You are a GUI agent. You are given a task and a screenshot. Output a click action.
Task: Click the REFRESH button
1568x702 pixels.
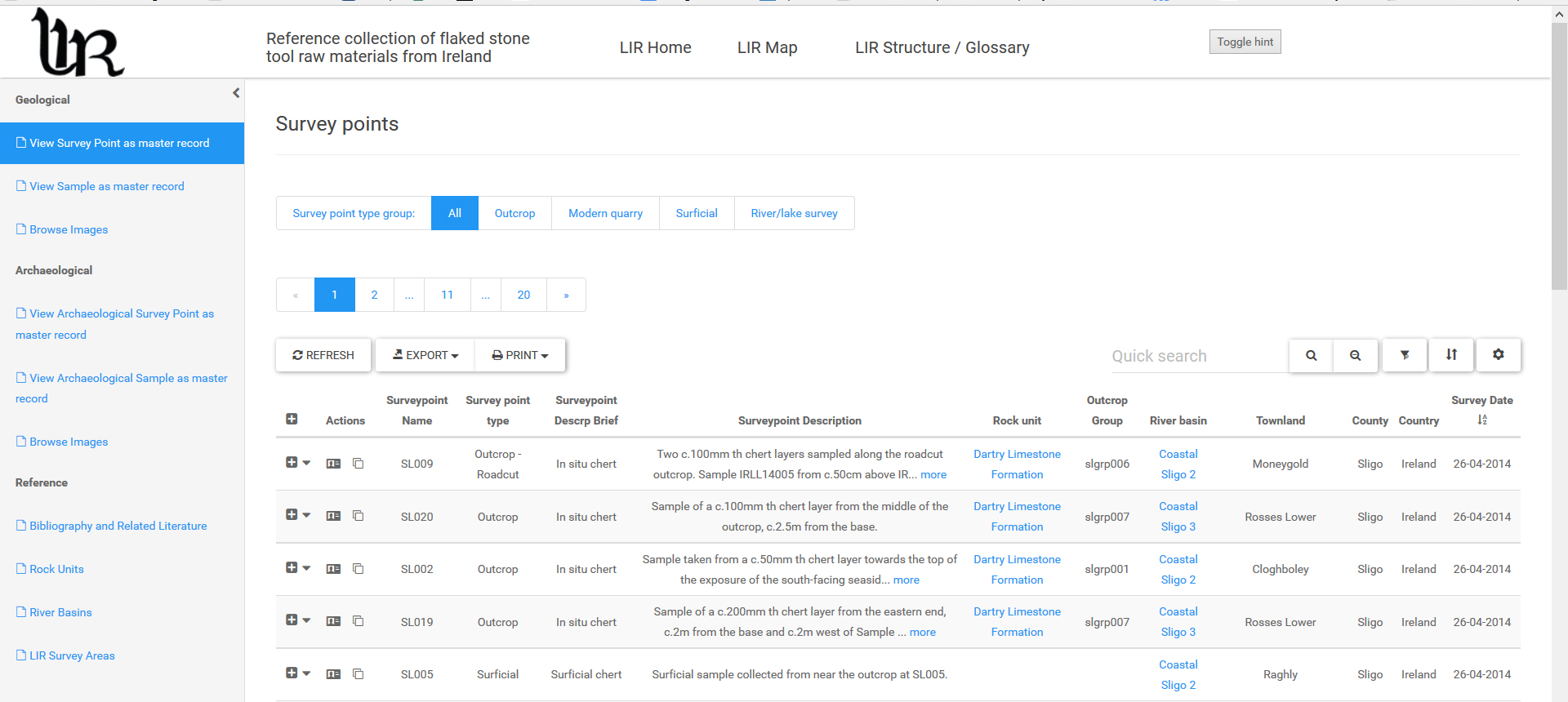pos(323,355)
